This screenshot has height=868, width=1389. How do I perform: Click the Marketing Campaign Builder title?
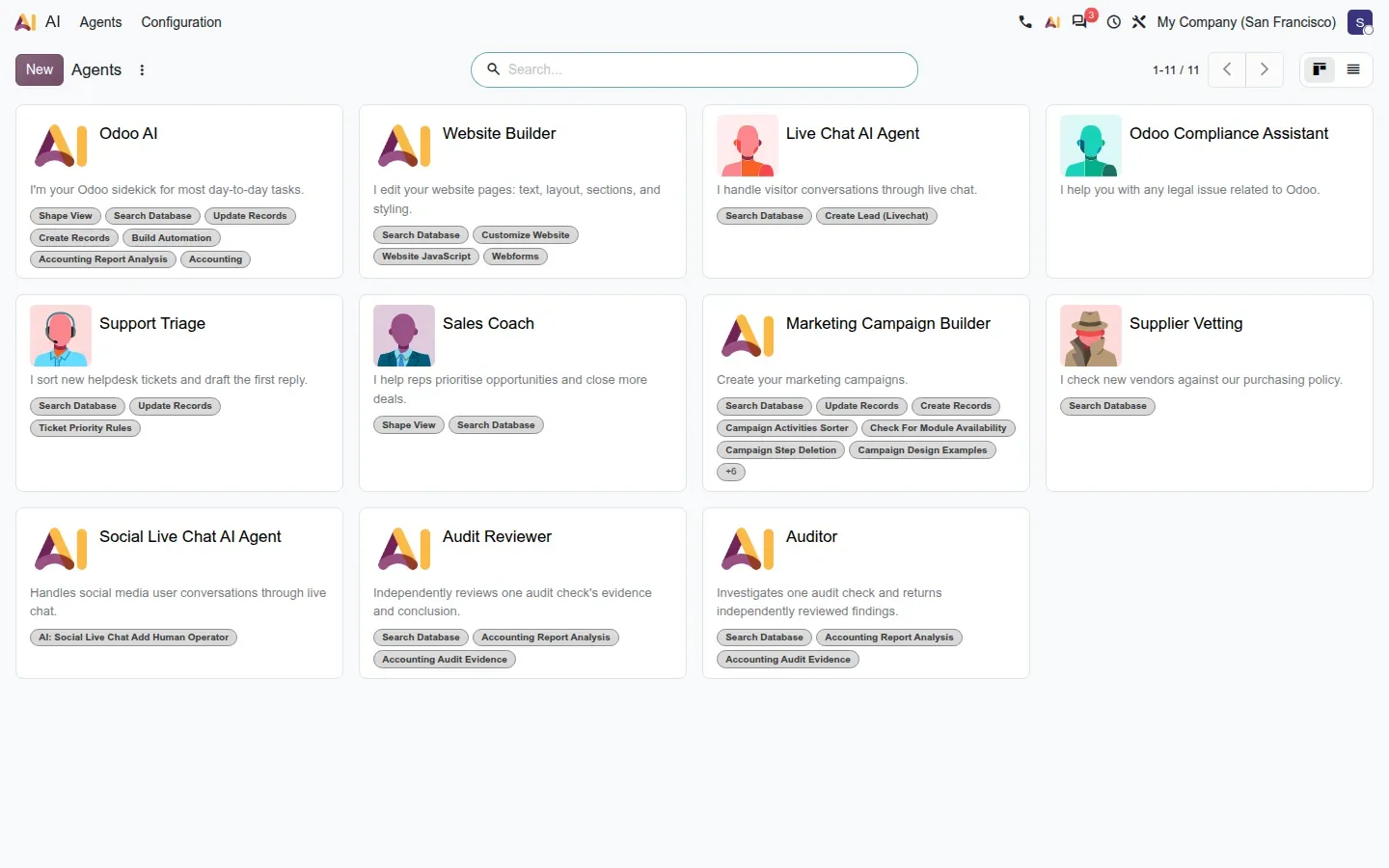tap(888, 323)
